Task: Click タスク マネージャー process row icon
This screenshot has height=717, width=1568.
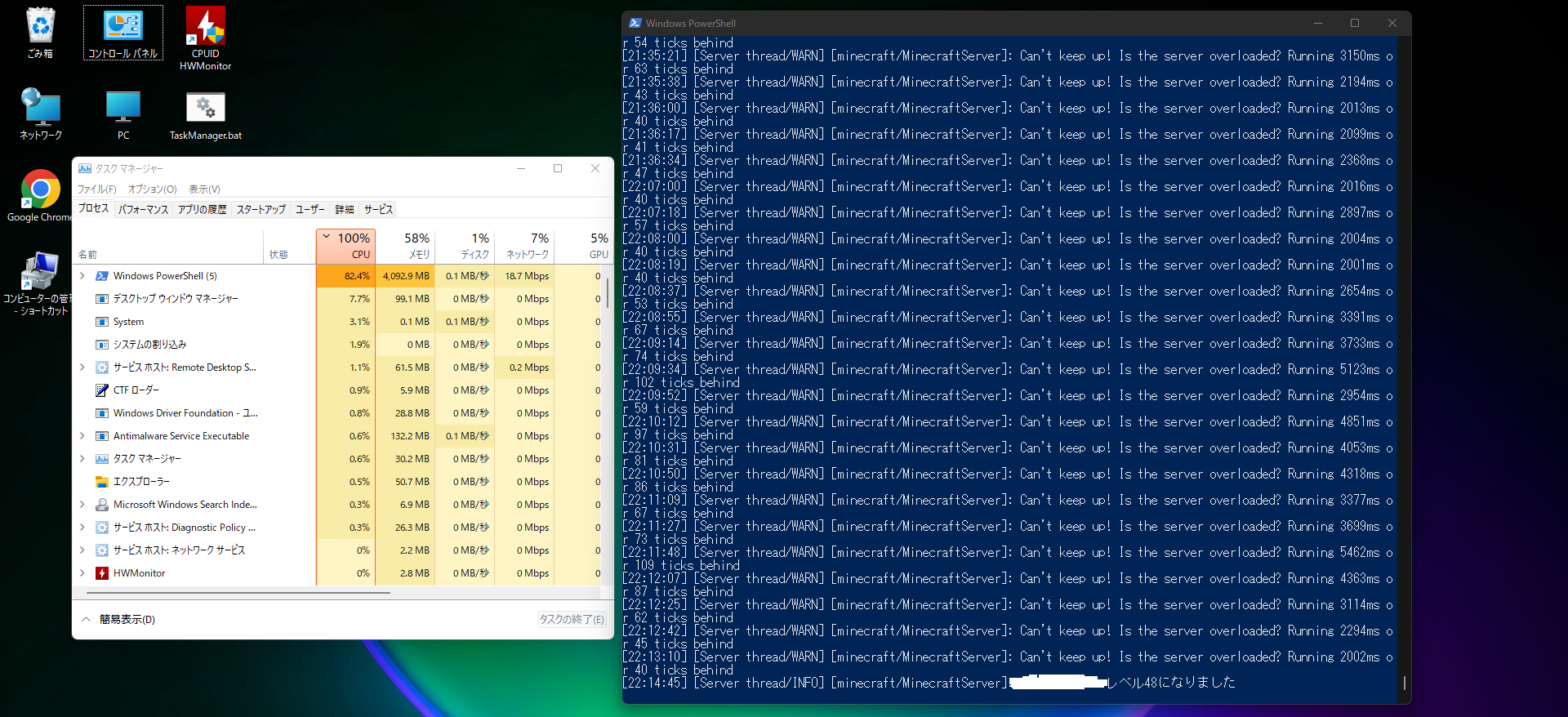Action: tap(102, 459)
